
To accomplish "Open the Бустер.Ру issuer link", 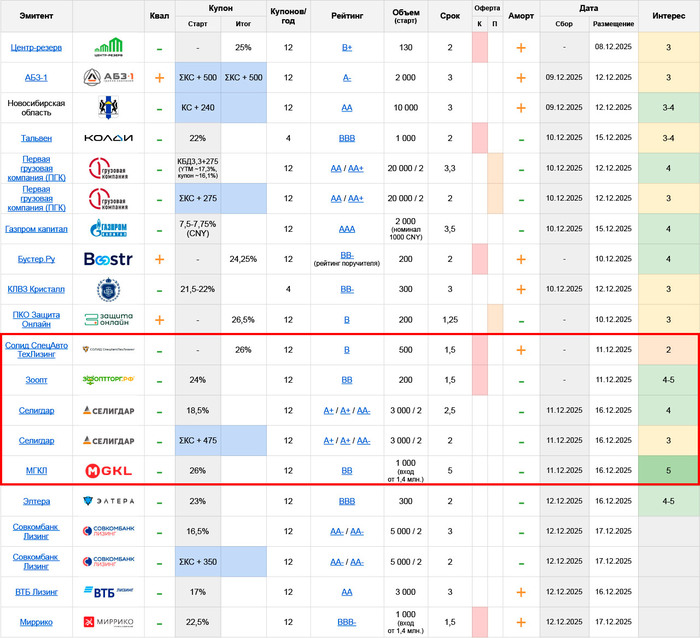I will [x=37, y=259].
